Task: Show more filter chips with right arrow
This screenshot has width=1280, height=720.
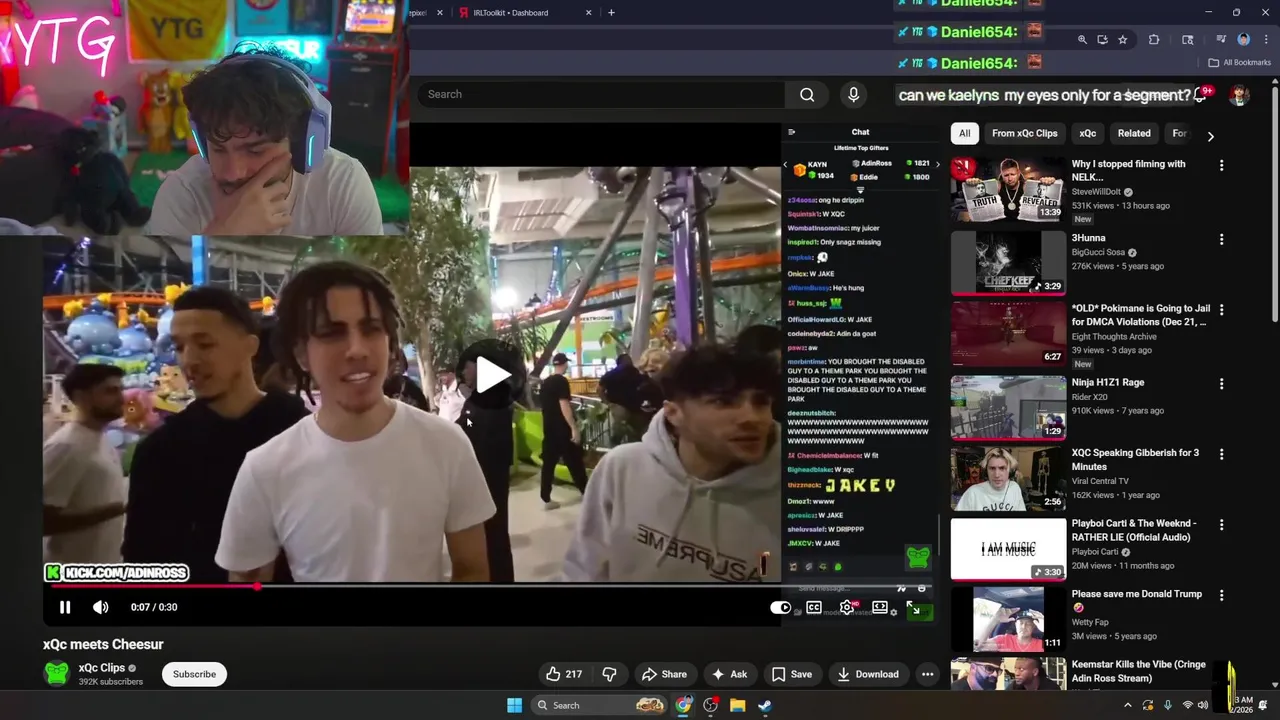Action: point(1210,136)
